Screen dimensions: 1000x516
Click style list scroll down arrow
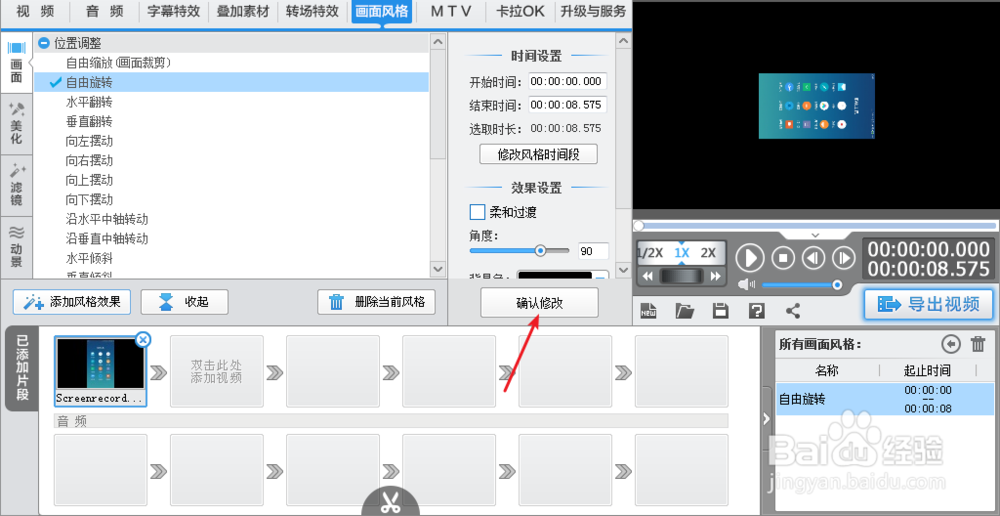[x=438, y=269]
